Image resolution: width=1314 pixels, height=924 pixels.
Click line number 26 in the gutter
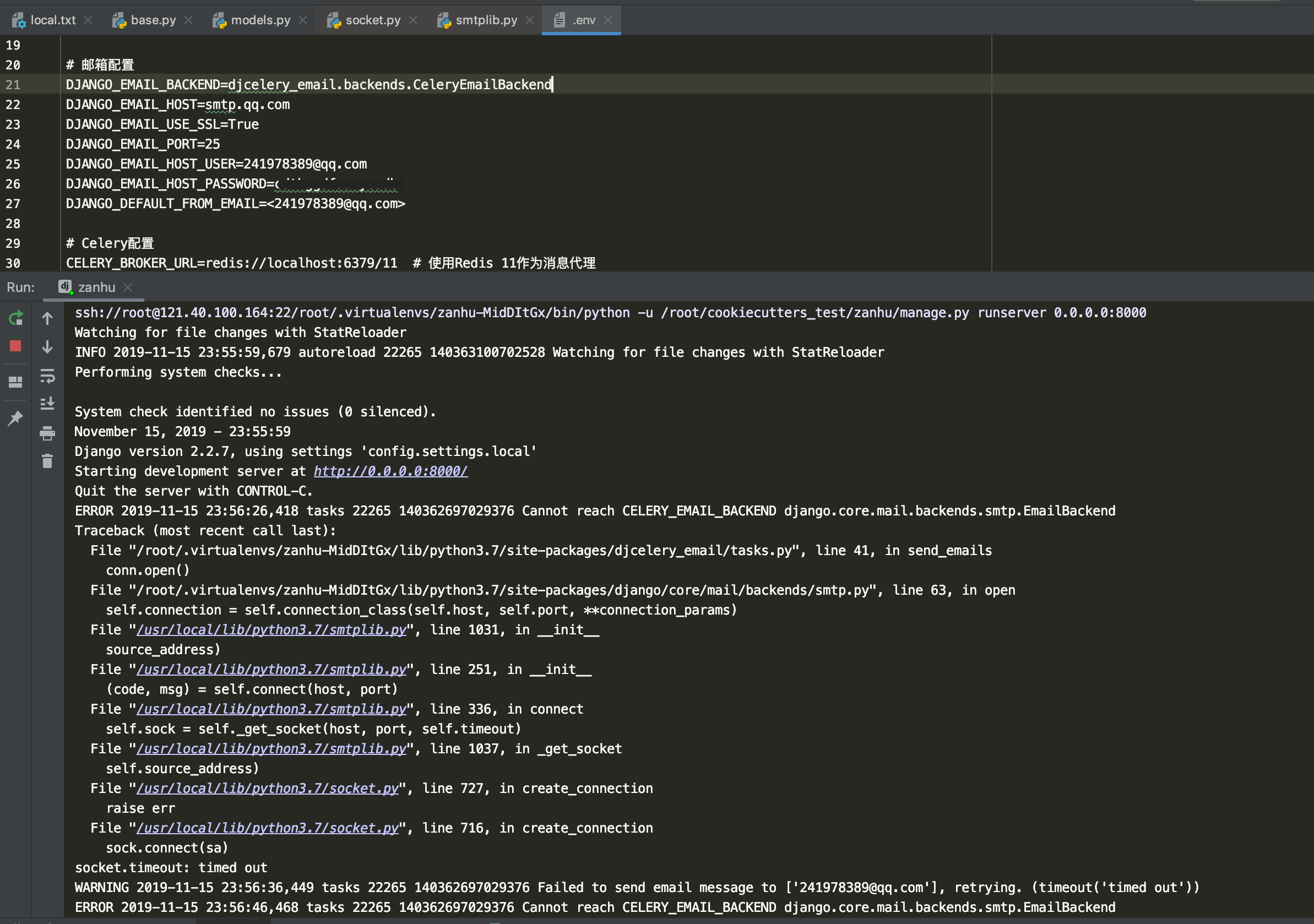coord(13,184)
